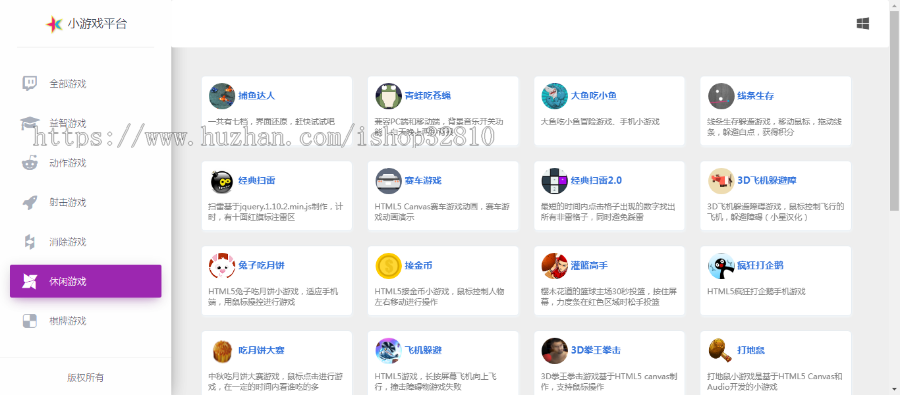Select the highlighted 休闲游戏 category
Image resolution: width=900 pixels, height=395 pixels.
coord(86,281)
